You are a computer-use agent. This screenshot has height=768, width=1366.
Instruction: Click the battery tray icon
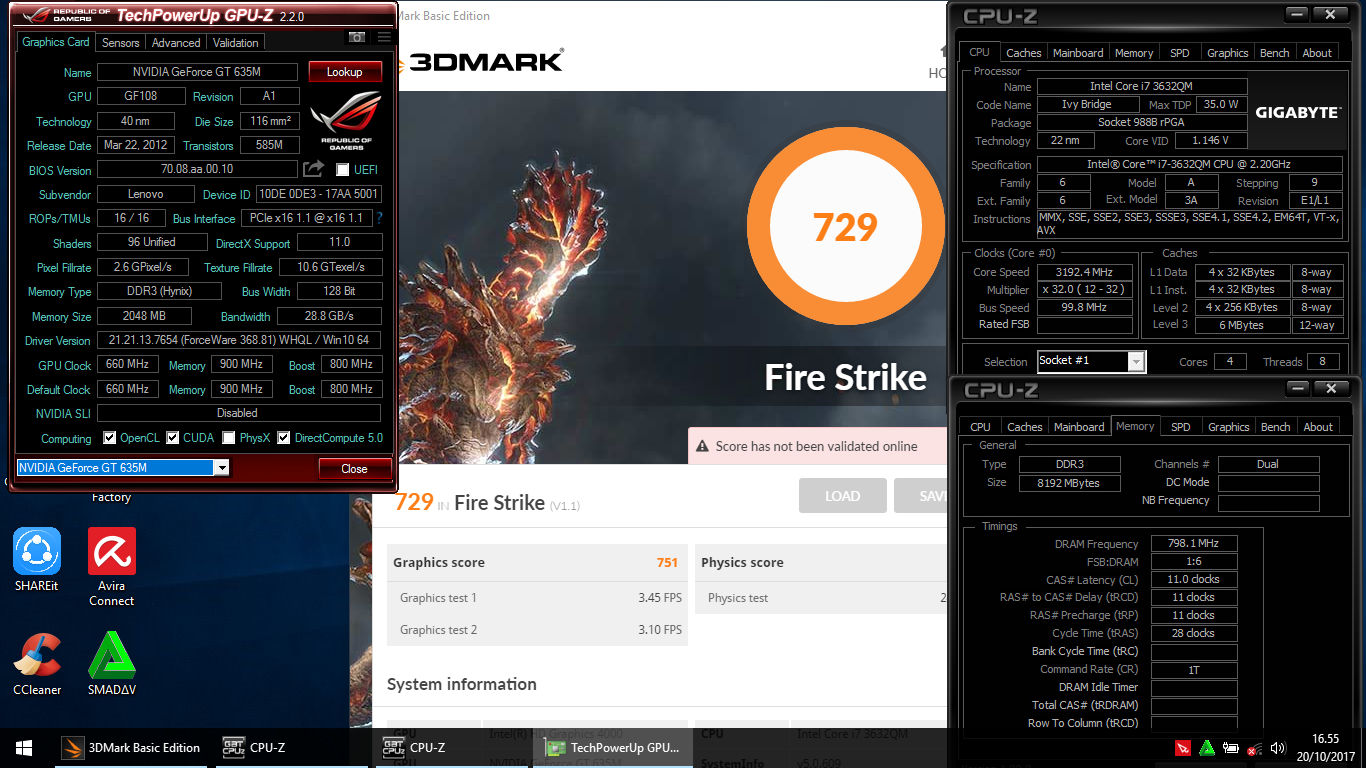[1231, 748]
